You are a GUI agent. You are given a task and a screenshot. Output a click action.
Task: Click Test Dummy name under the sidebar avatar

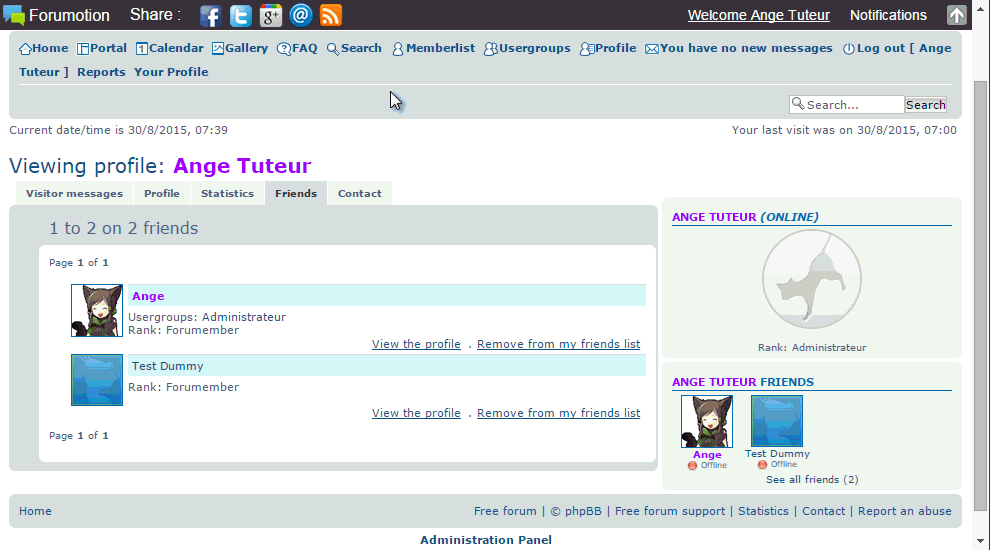pos(777,453)
